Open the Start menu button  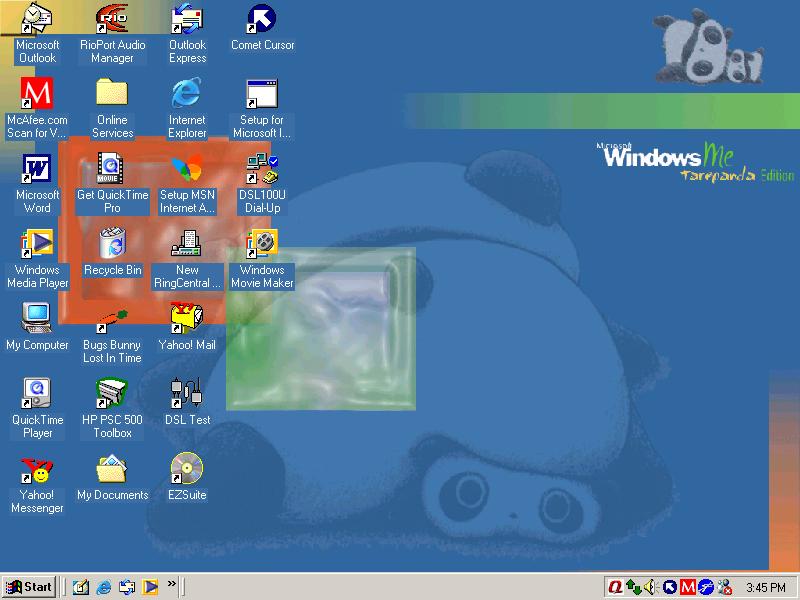29,587
